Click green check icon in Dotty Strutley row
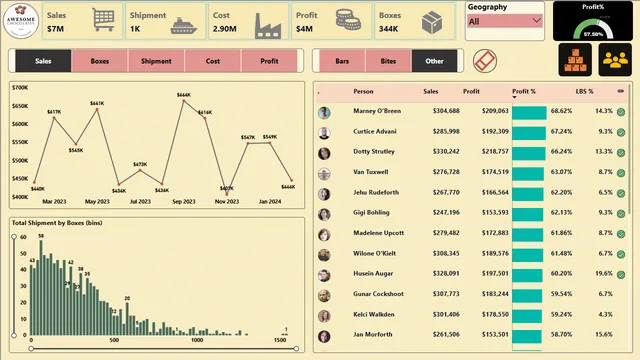Screen dimensions: 640x360 [621, 153]
